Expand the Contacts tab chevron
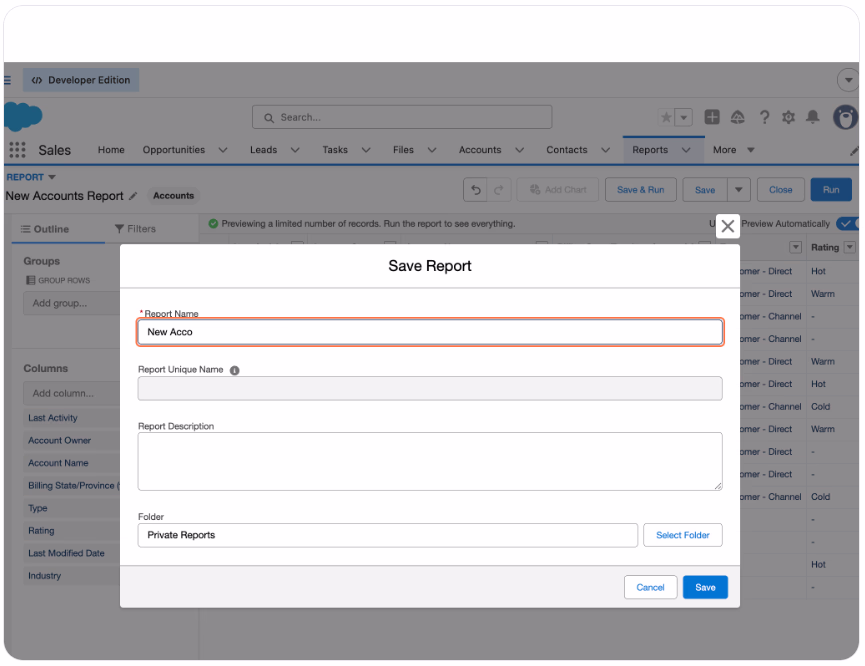Screen dimensions: 865x666 pos(605,150)
